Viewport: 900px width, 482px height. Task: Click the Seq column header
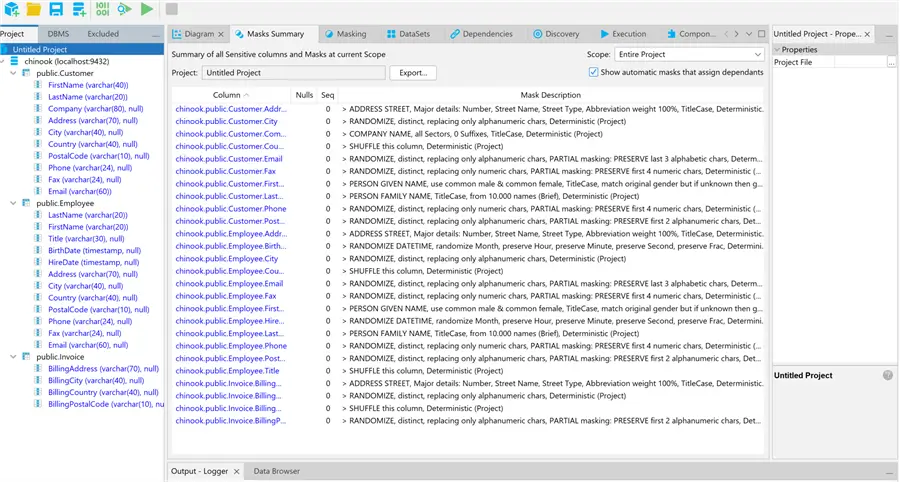click(x=328, y=95)
